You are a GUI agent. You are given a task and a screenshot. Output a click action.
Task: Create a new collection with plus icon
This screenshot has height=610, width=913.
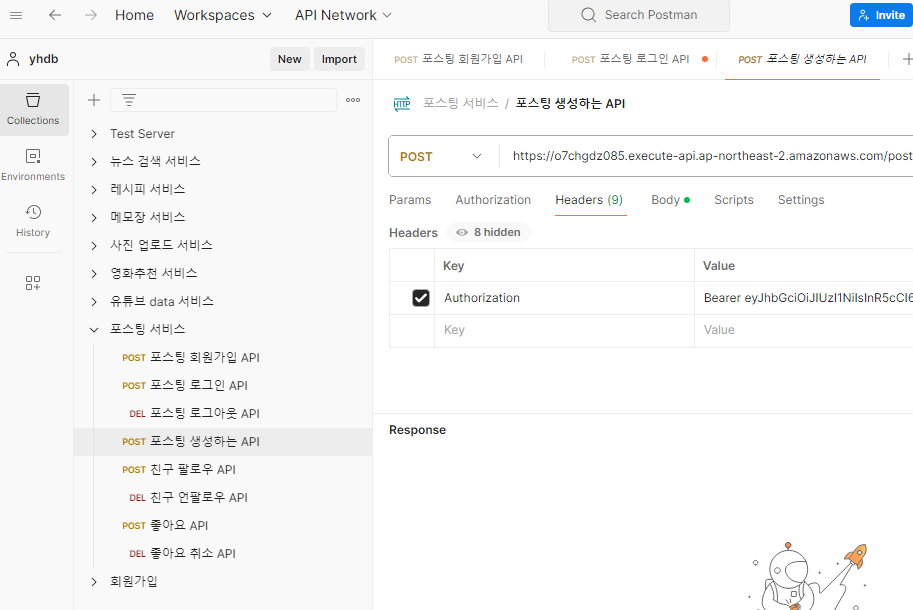[x=94, y=100]
